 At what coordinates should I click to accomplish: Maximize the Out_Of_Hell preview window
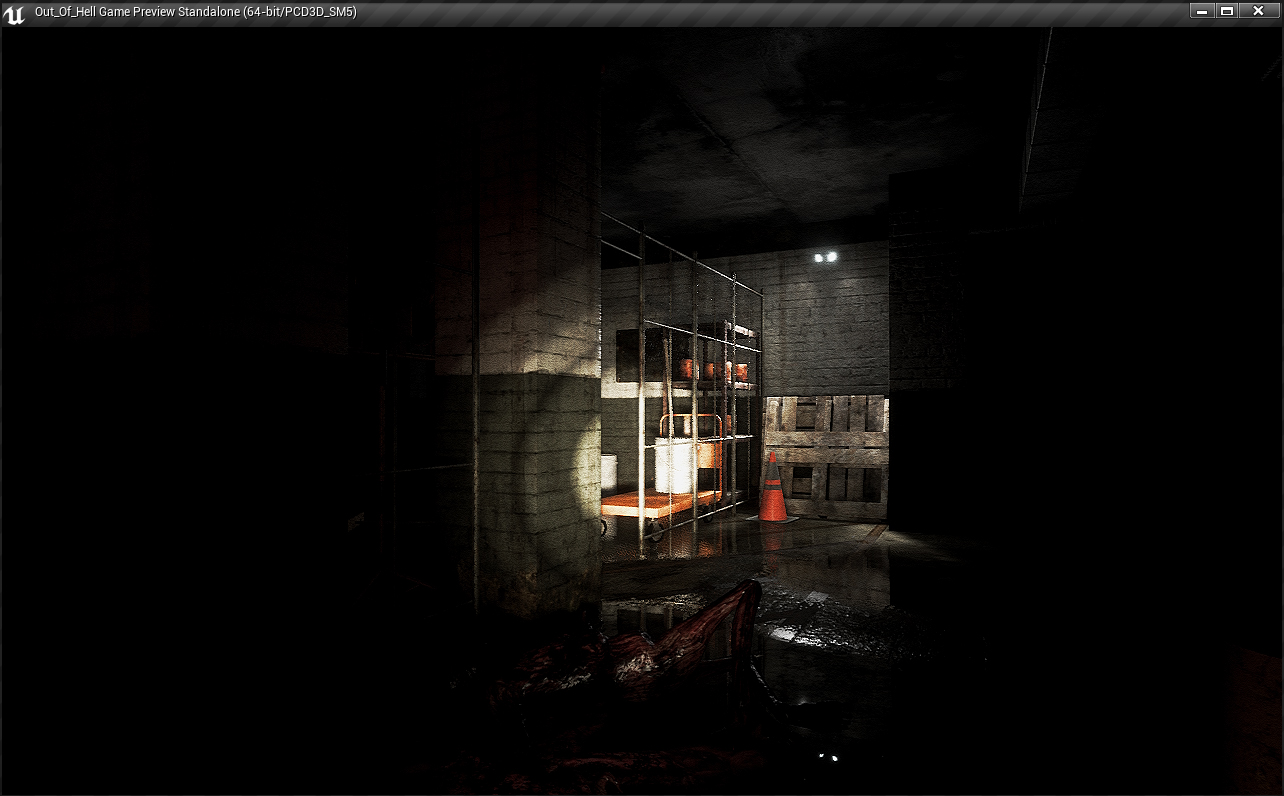(x=1227, y=11)
